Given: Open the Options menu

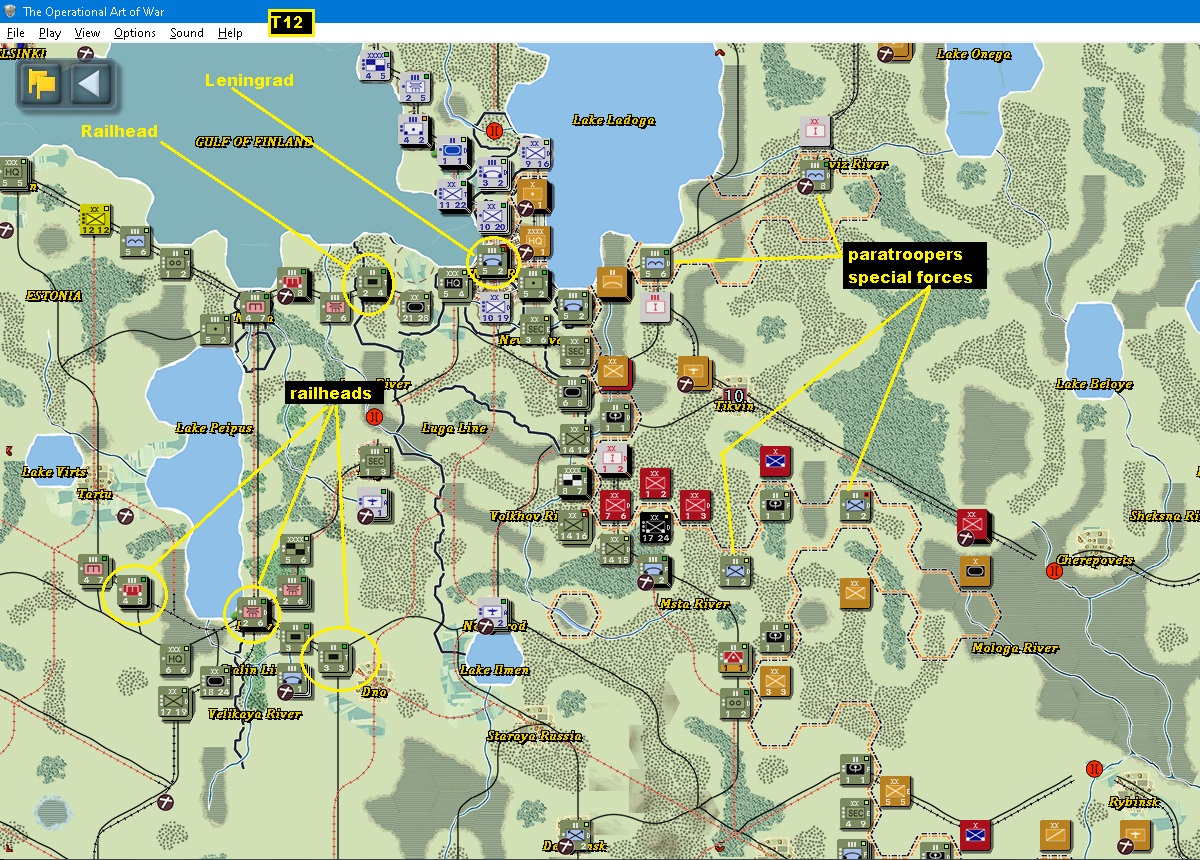Looking at the screenshot, I should [x=134, y=33].
